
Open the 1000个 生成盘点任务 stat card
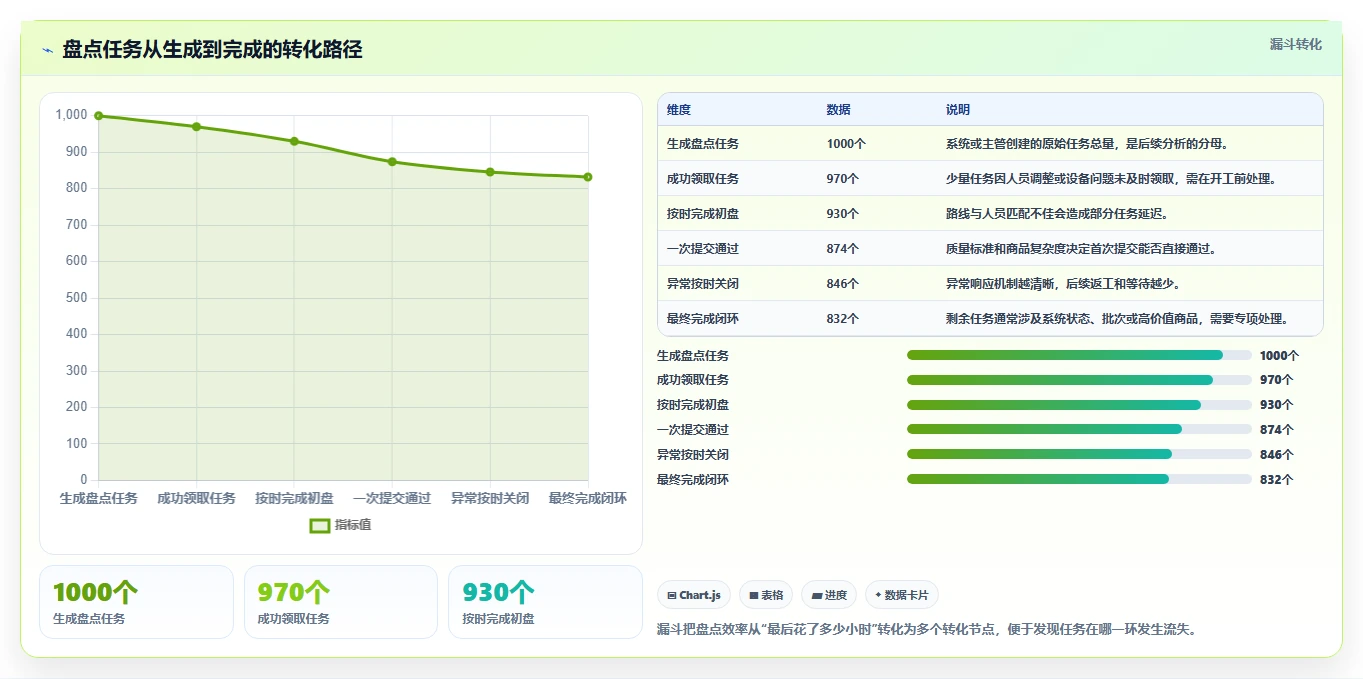(x=136, y=602)
